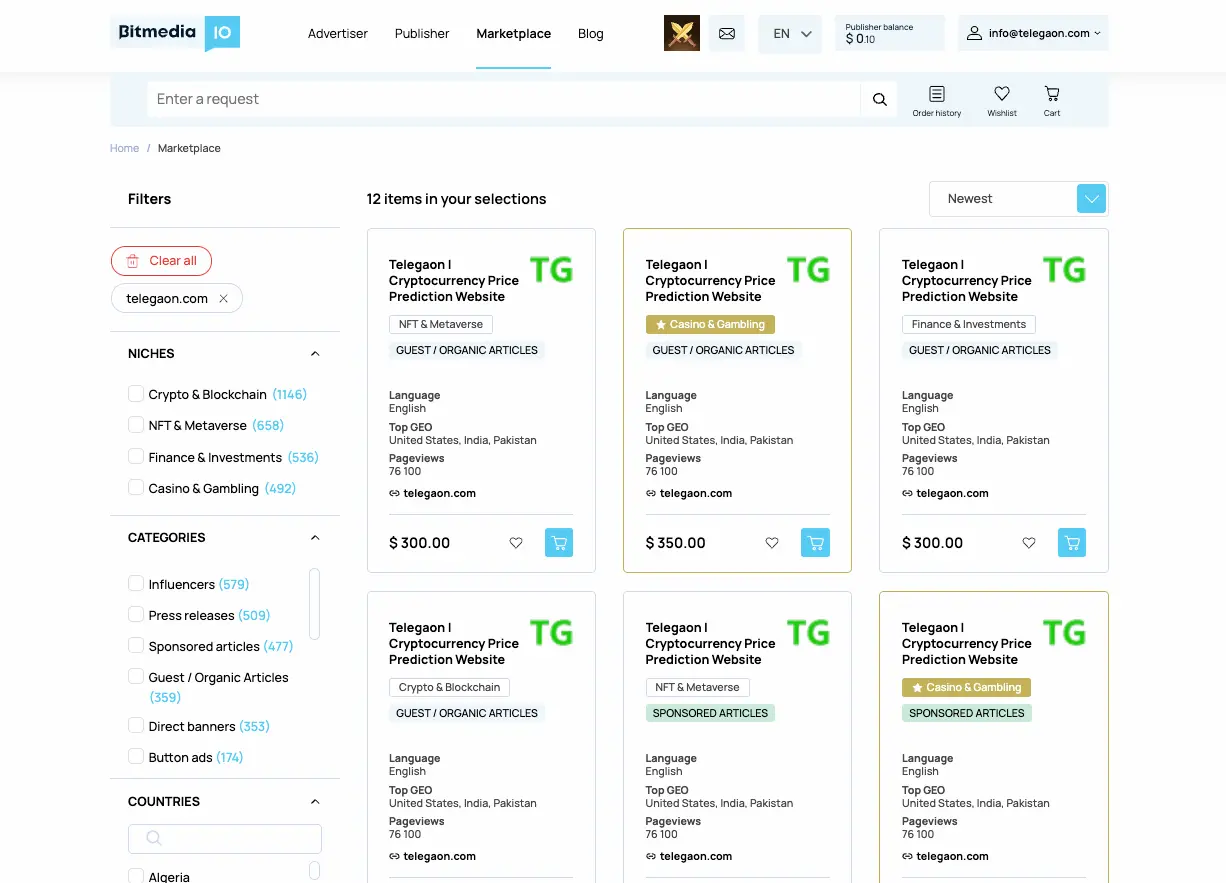The height and width of the screenshot is (883, 1226).
Task: Click the link icon beside telegaon.com on the $350.00 card
Action: pyautogui.click(x=651, y=493)
